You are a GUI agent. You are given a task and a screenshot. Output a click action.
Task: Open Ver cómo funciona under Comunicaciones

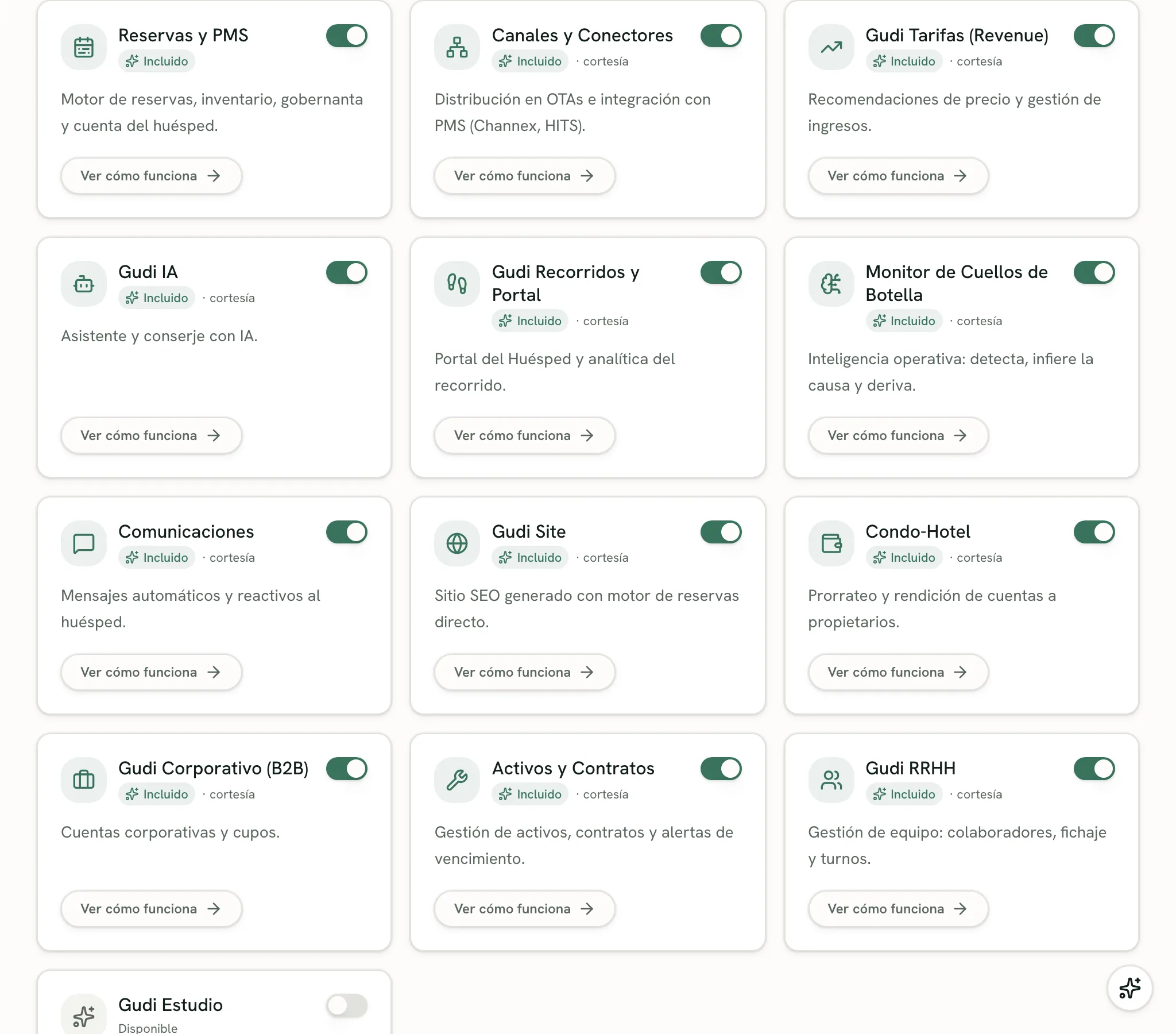click(152, 672)
